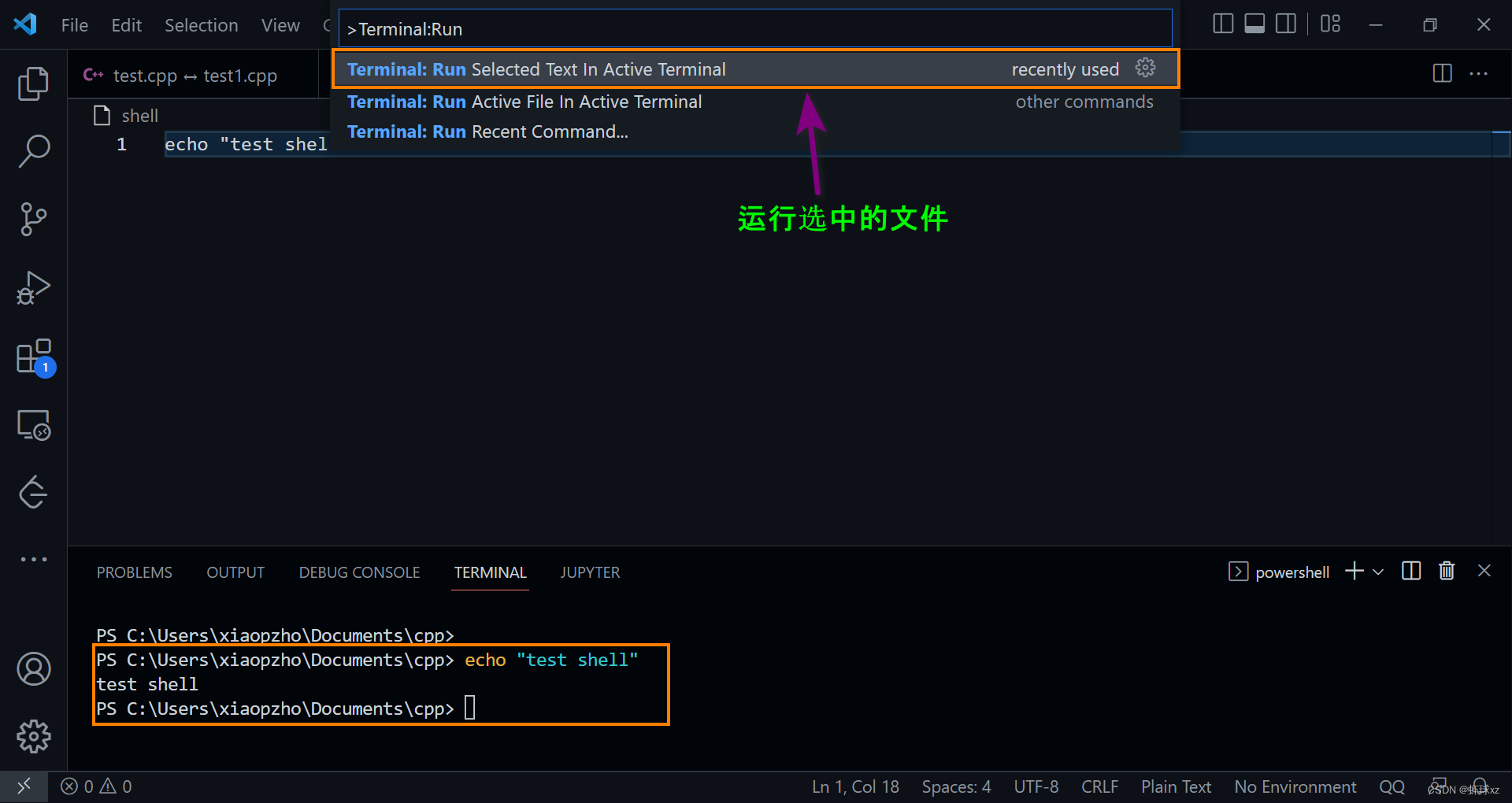1512x803 pixels.
Task: Open the Explorer view in activity bar
Action: (x=33, y=83)
